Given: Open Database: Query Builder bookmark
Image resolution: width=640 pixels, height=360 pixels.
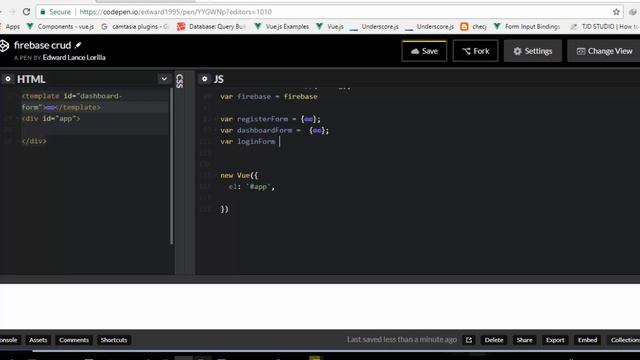Looking at the screenshot, I should pyautogui.click(x=211, y=27).
